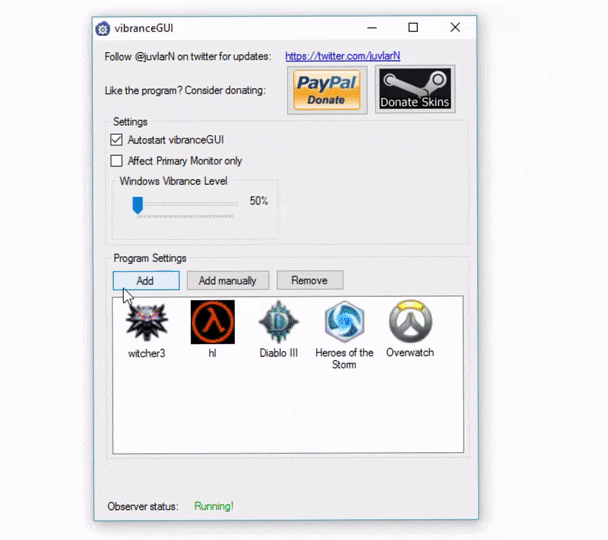Open the PayPal Donate button
Viewport: 608px width, 540px height.
point(327,90)
